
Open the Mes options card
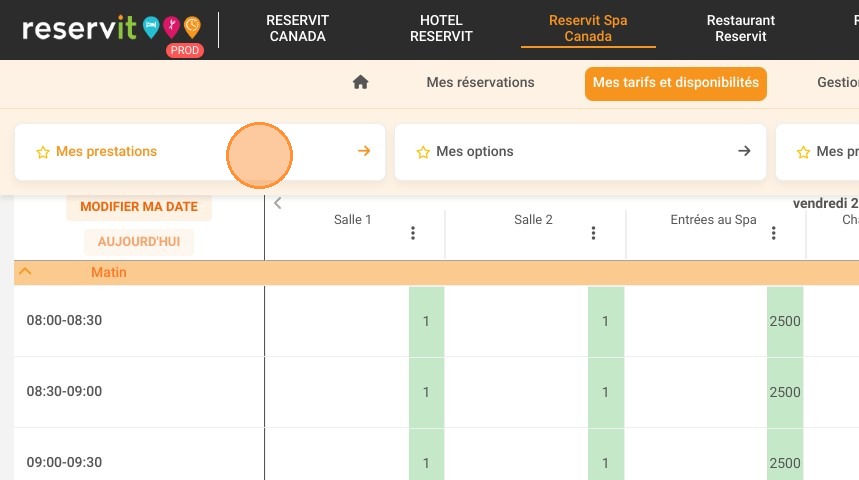[580, 152]
